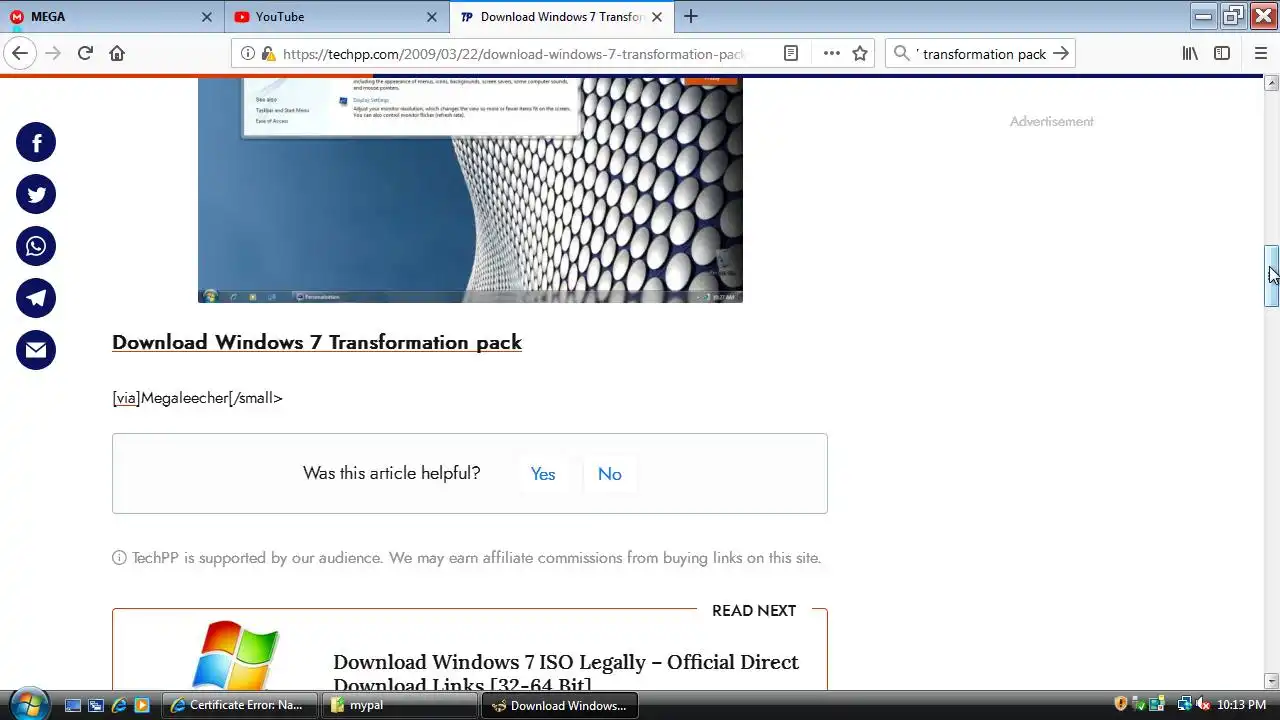Go to browser home page

tap(117, 54)
